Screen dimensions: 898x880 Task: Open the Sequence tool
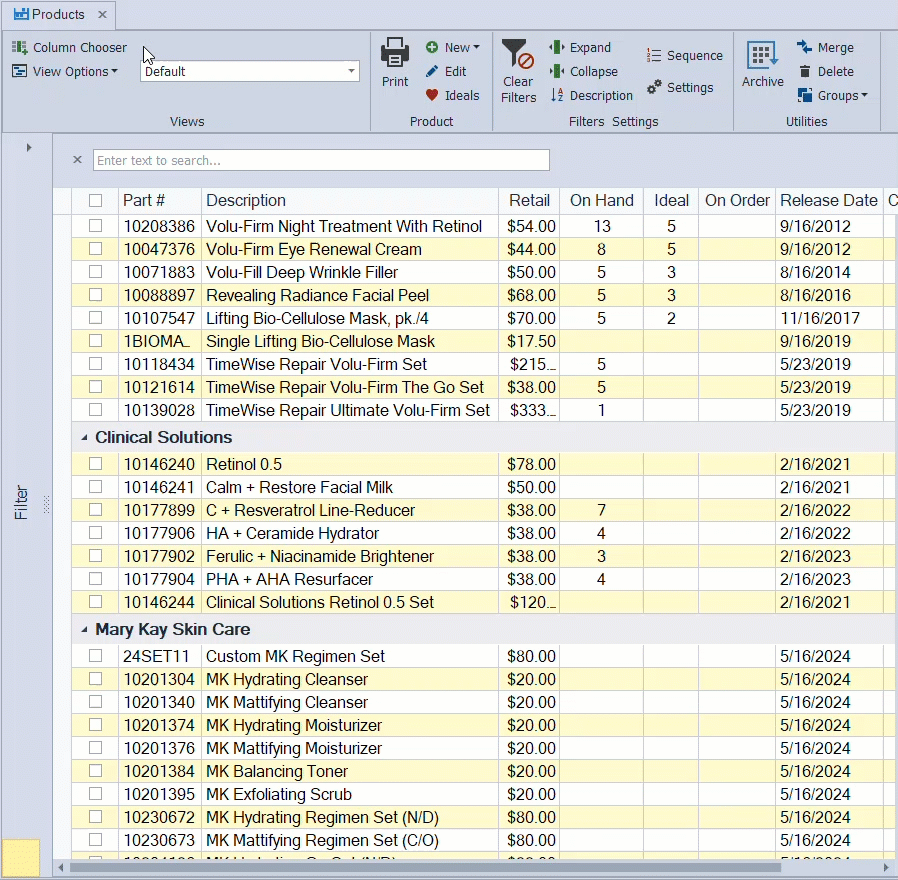click(x=684, y=56)
